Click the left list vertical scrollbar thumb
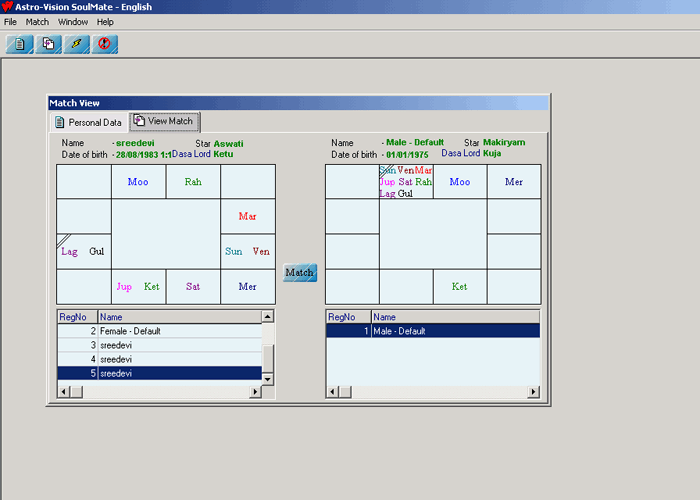Viewport: 700px width, 500px height. (x=267, y=358)
